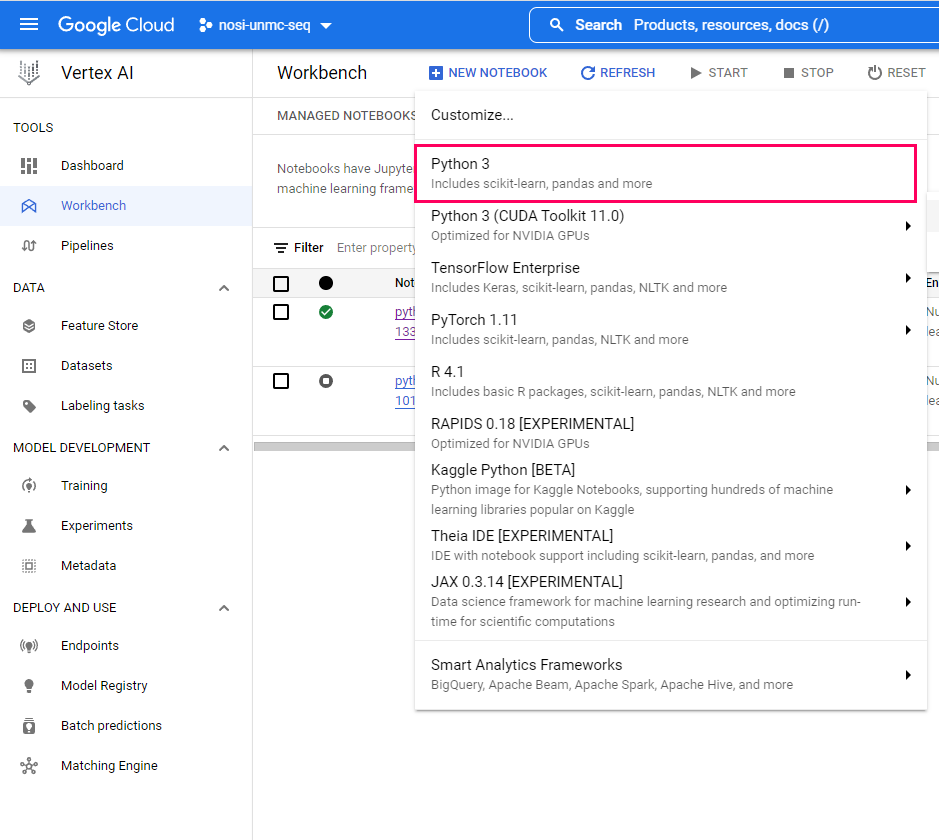Image resolution: width=939 pixels, height=840 pixels.
Task: Click the NEW NOTEBOOK button label
Action: click(498, 72)
